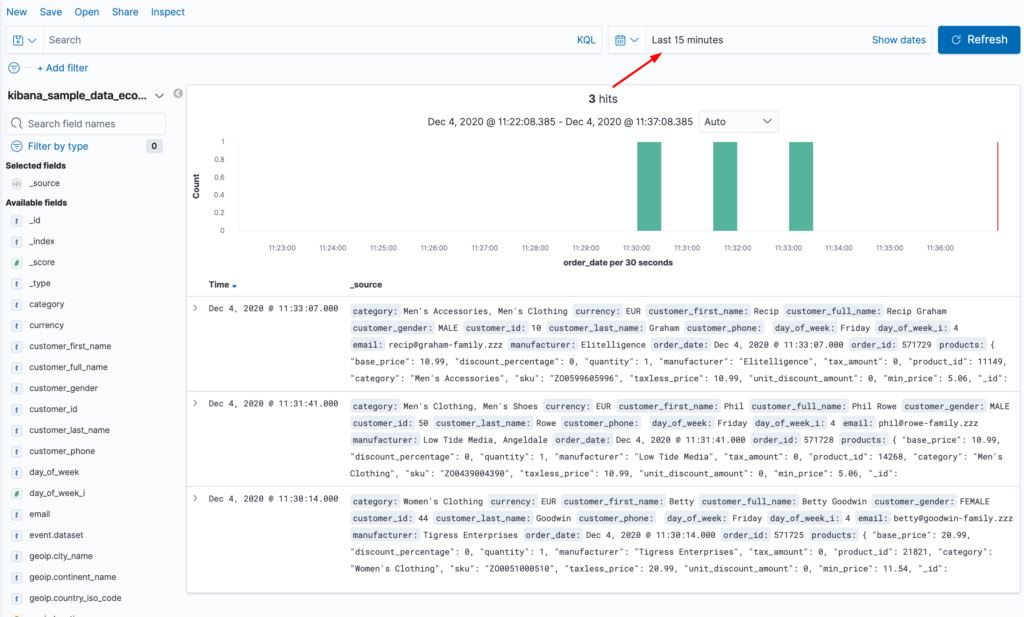Open the Inspect menu item
Image resolution: width=1024 pixels, height=617 pixels.
point(168,12)
